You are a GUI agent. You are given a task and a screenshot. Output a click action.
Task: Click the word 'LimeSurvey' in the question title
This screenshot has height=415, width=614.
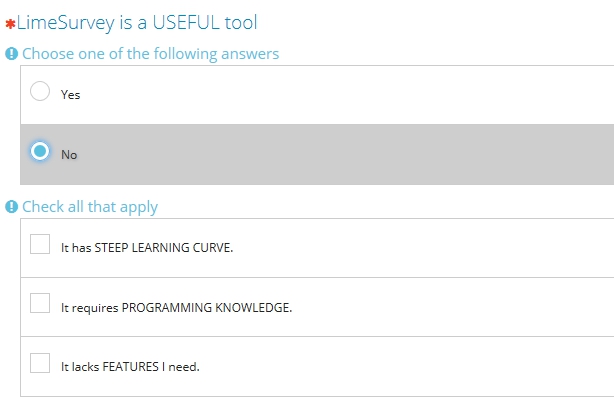(x=63, y=21)
